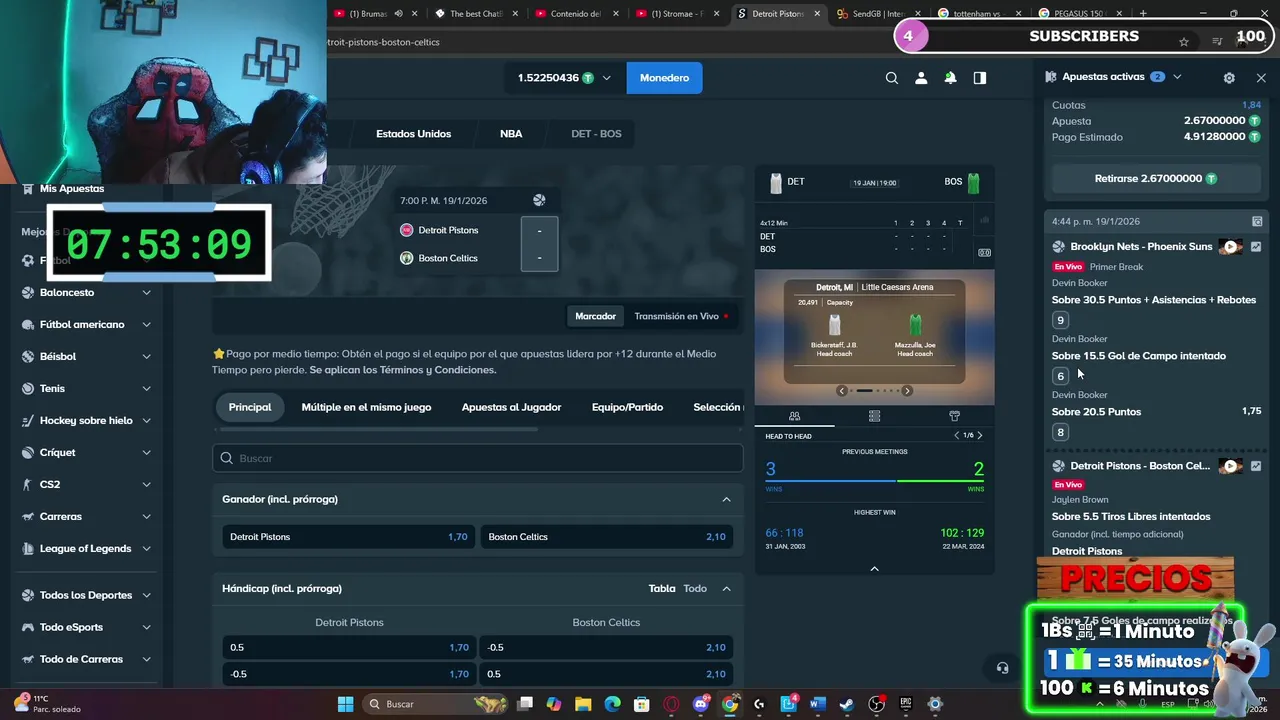Show previous head-to-head stat page

point(956,435)
